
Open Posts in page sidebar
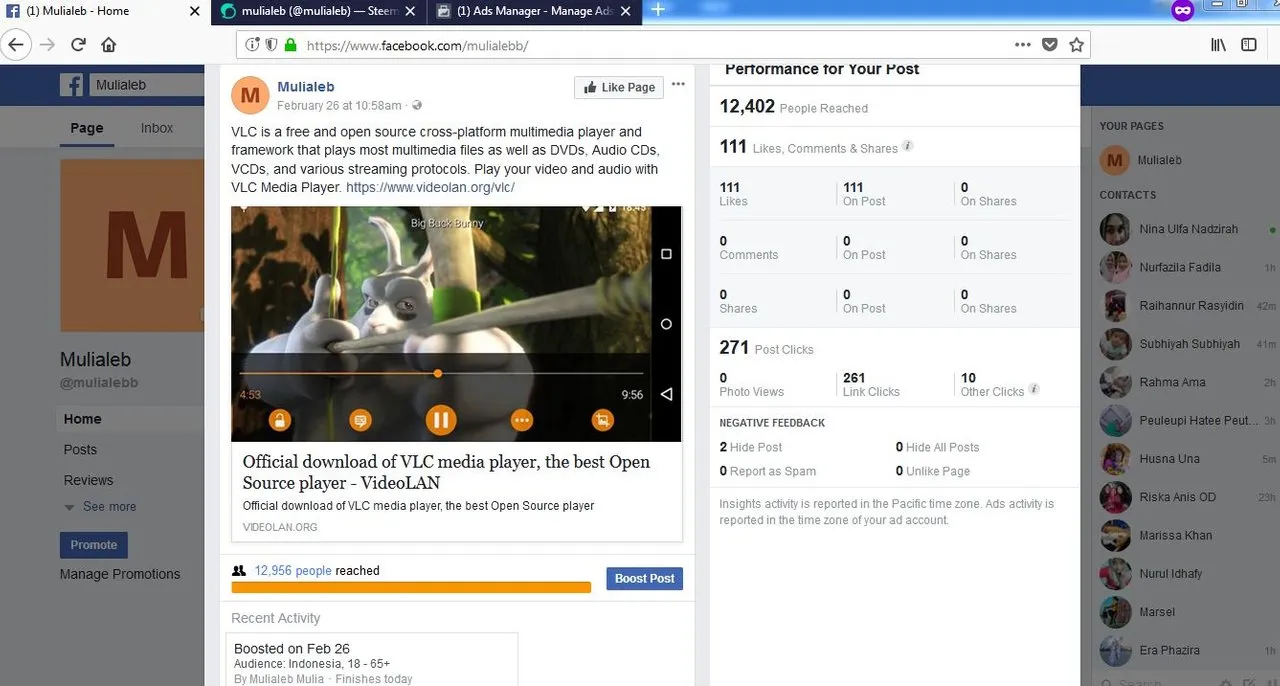80,450
